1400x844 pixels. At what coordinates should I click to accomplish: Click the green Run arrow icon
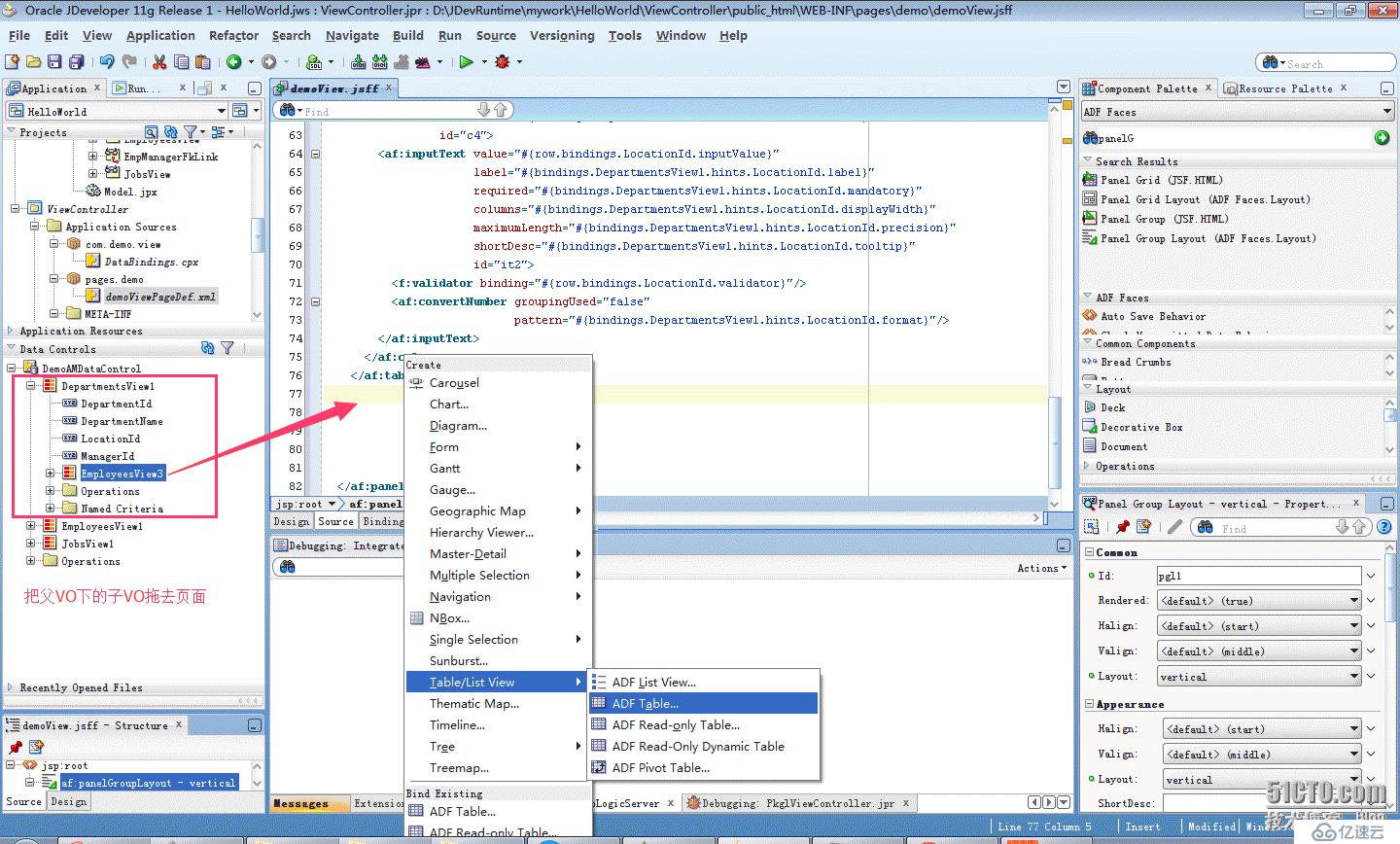(467, 62)
